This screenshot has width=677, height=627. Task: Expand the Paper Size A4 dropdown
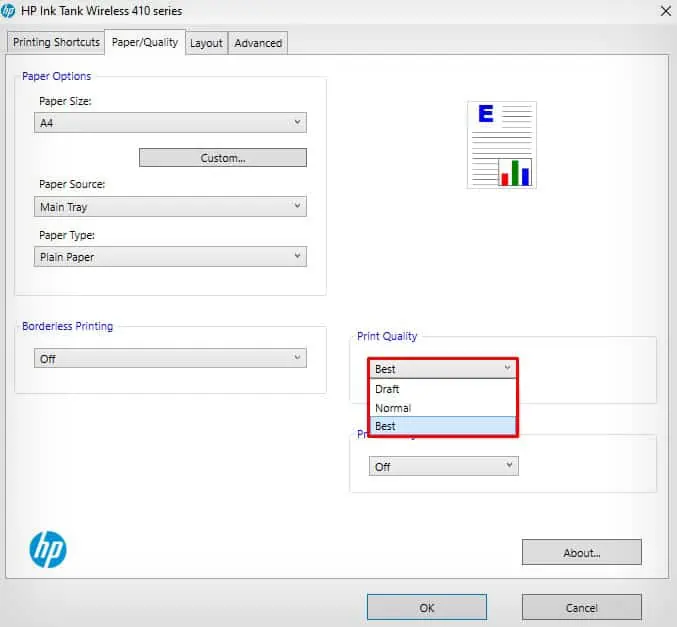point(171,123)
